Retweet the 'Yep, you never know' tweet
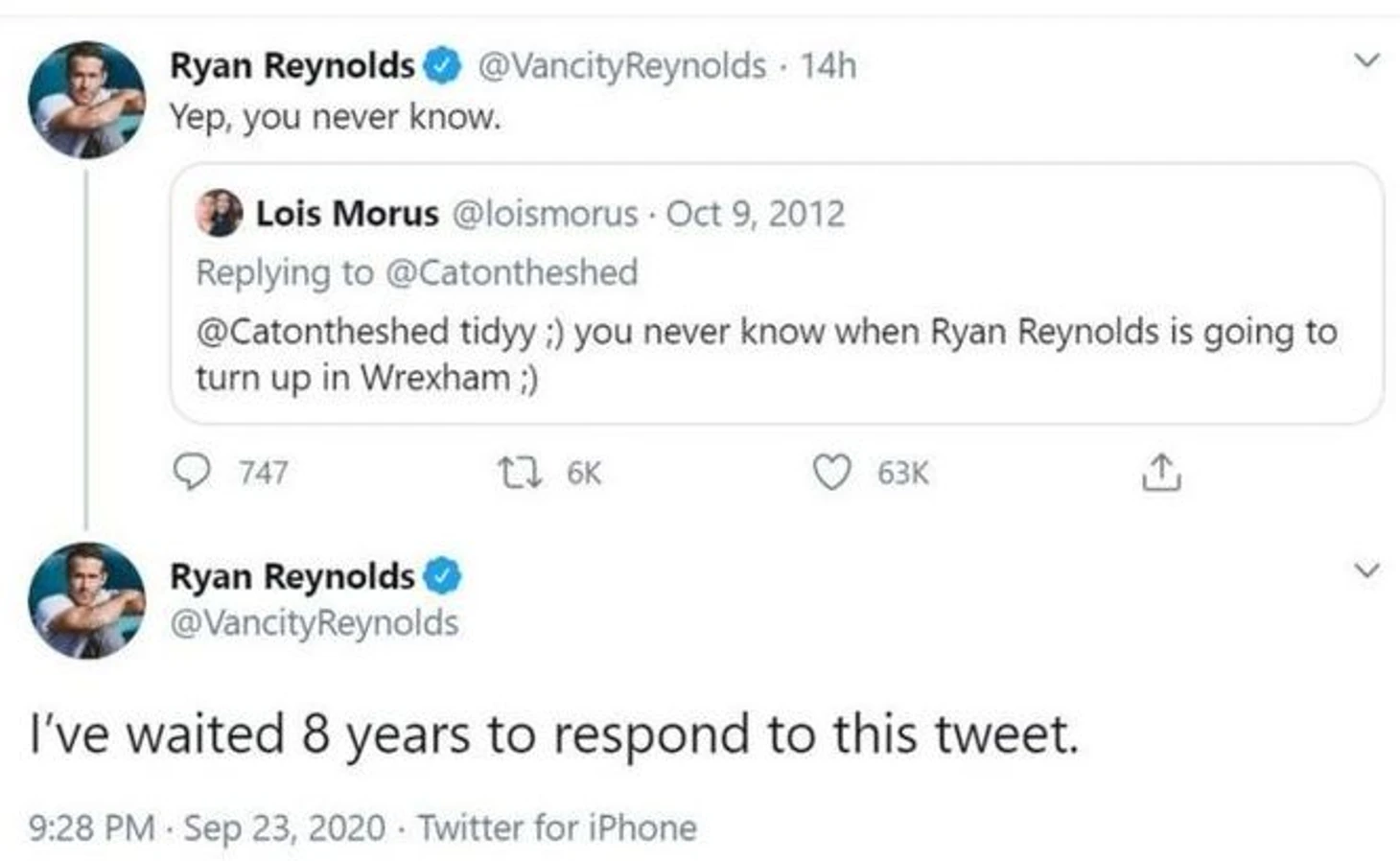The width and height of the screenshot is (1400, 861). point(521,472)
